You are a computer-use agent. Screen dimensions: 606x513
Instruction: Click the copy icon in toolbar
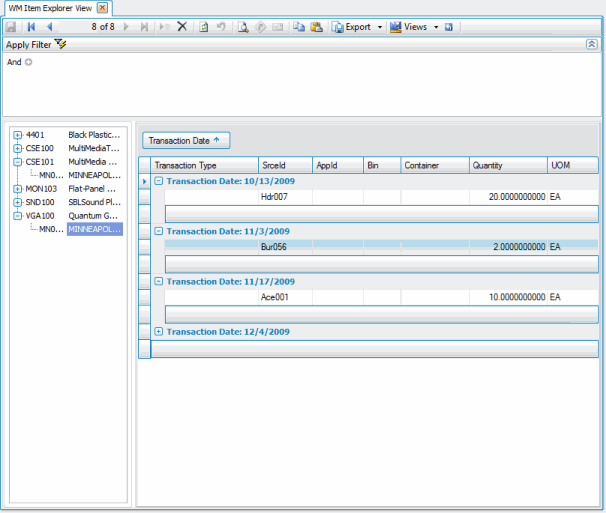pos(298,27)
